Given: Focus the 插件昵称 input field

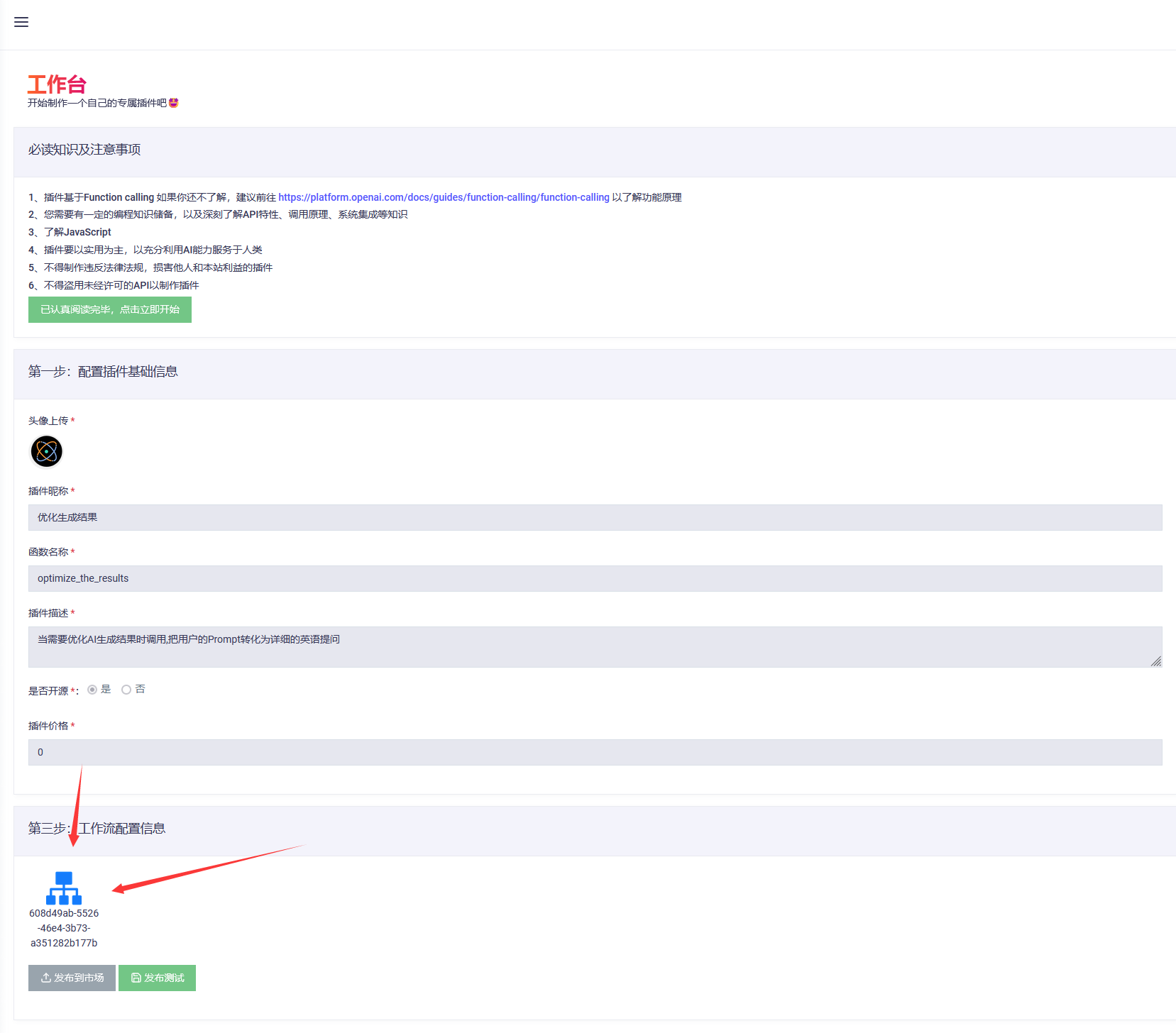Looking at the screenshot, I should pos(595,517).
